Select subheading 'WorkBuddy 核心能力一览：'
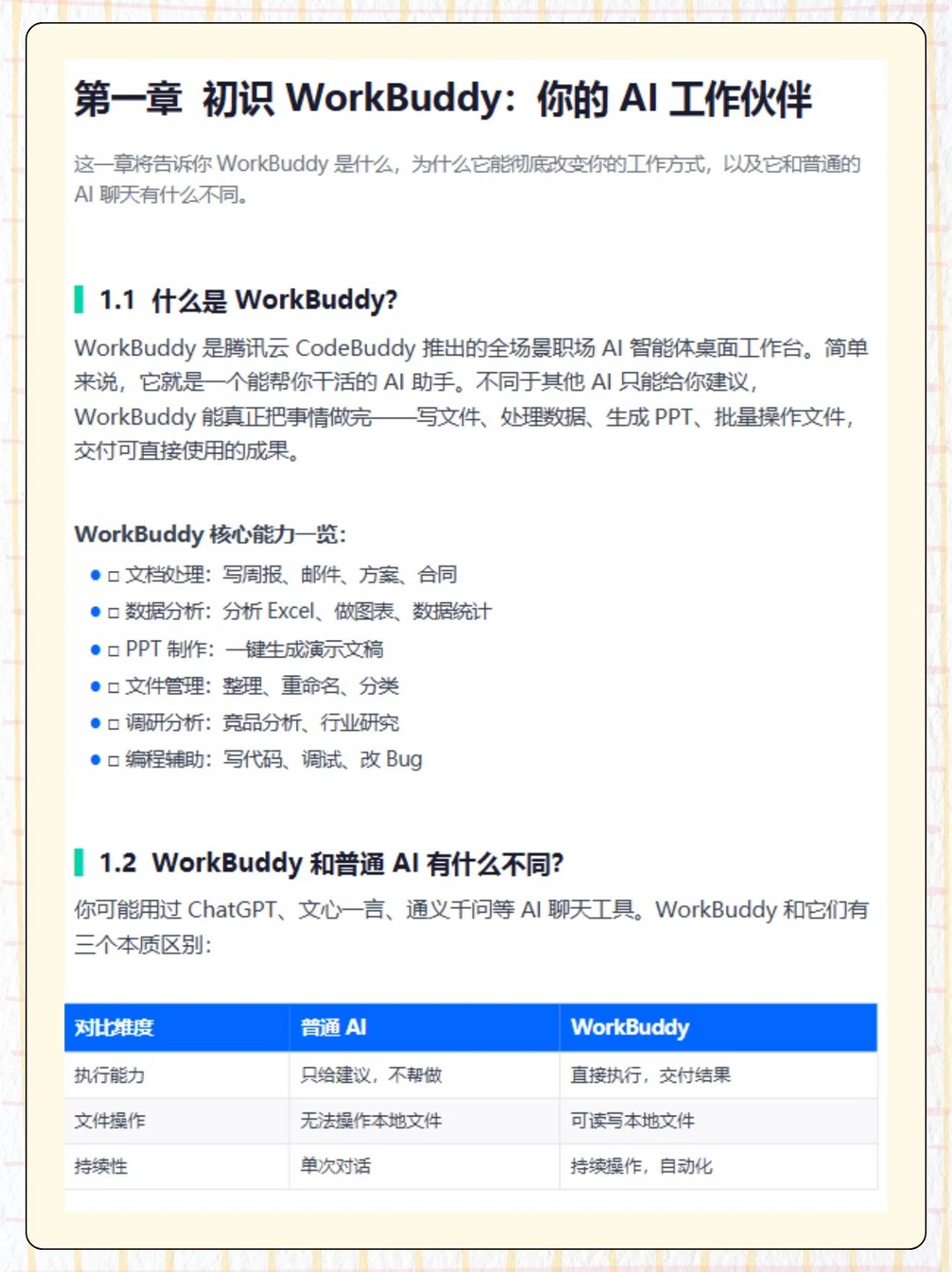Screen dimensions: 952x1272 (211, 534)
